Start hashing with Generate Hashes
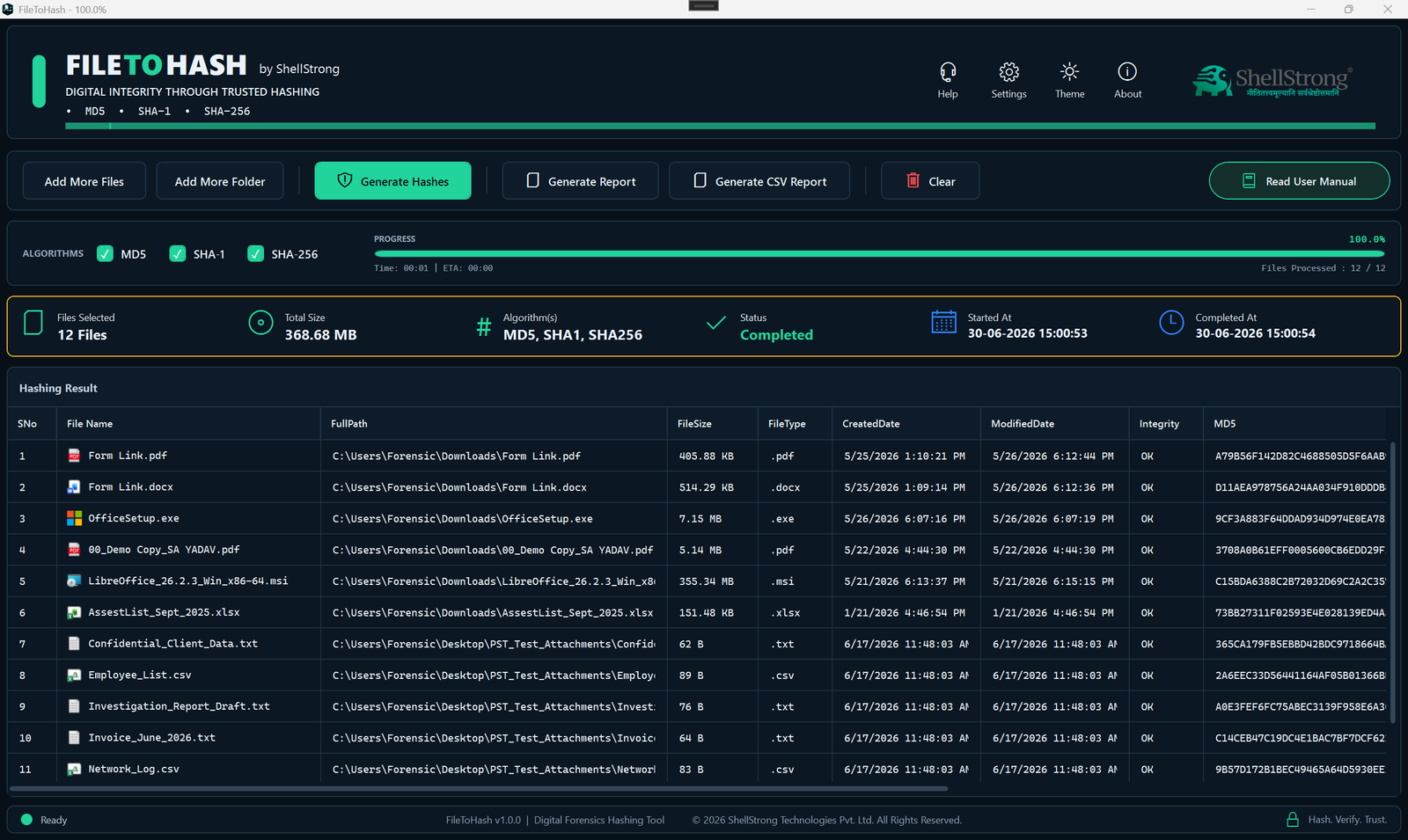 coord(392,181)
